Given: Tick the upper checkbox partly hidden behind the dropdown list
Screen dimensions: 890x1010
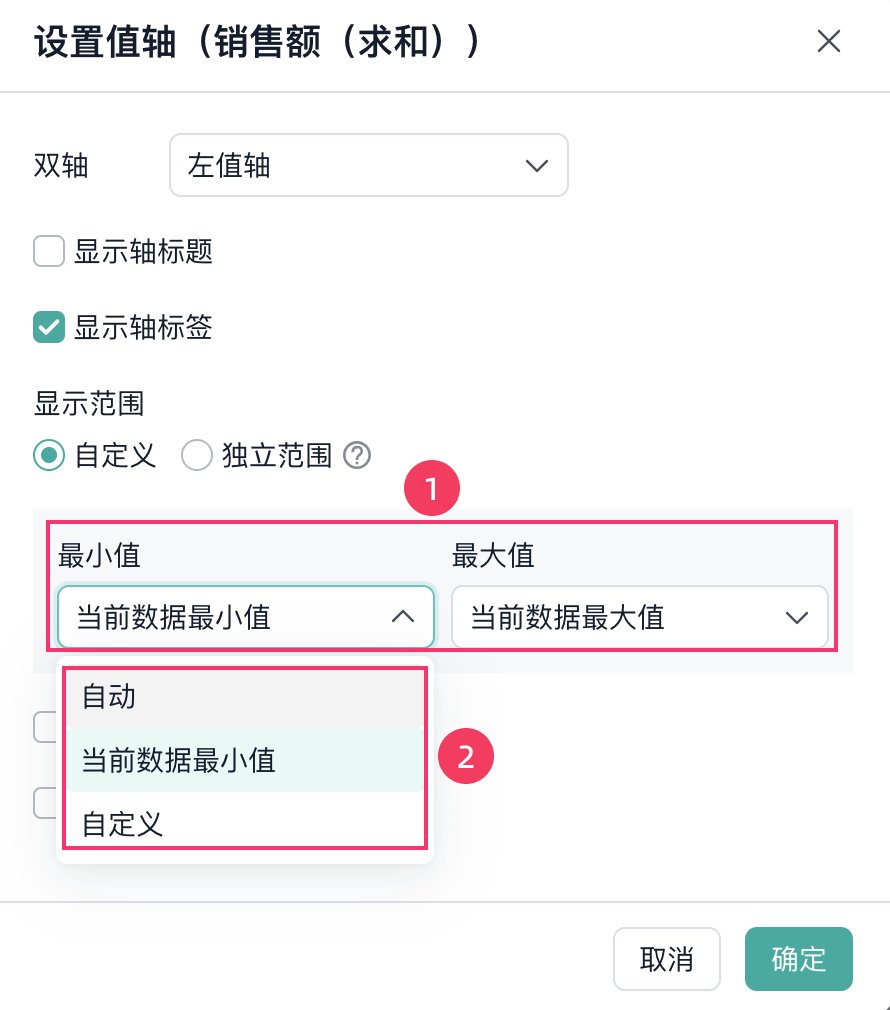Looking at the screenshot, I should pyautogui.click(x=45, y=727).
